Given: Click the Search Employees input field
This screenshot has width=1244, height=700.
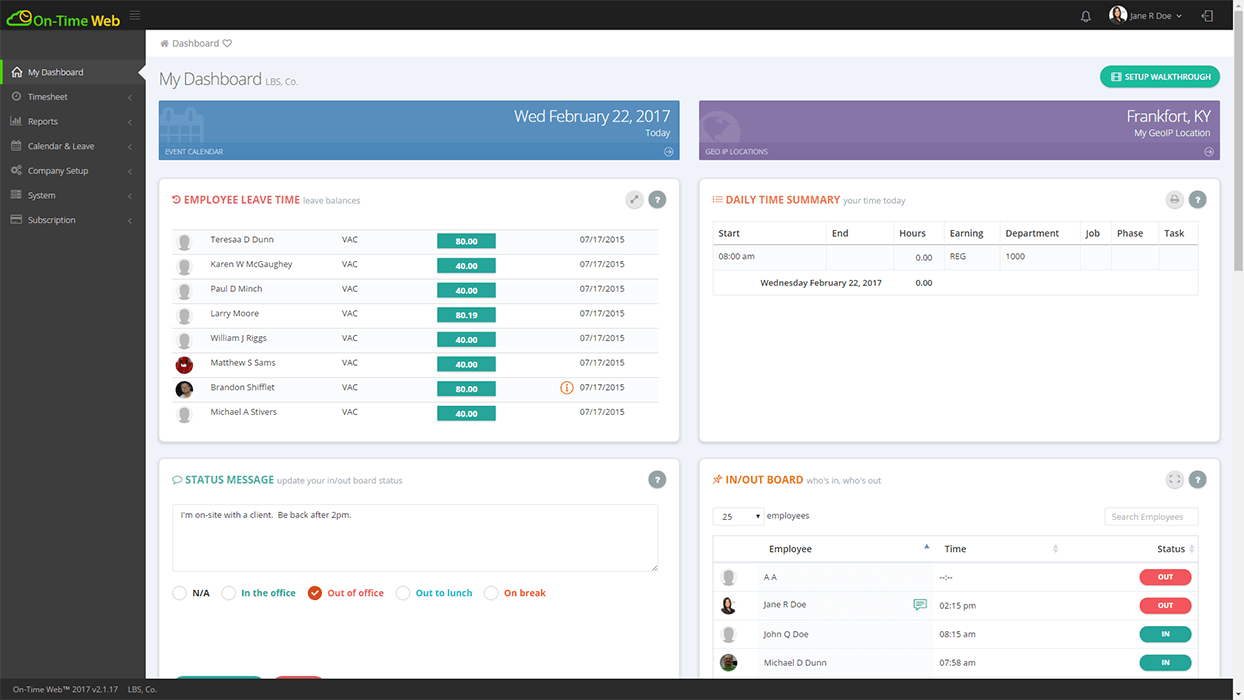Looking at the screenshot, I should [x=1151, y=516].
